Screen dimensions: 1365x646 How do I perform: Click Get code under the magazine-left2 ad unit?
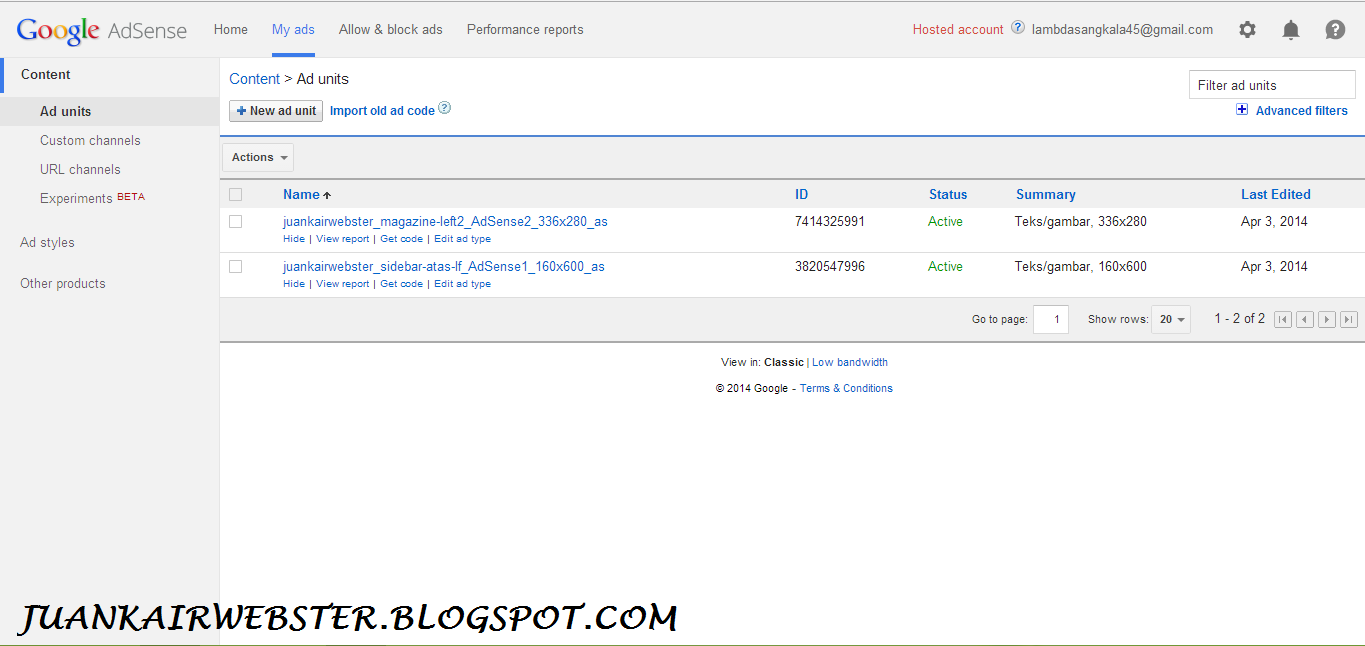pos(402,239)
